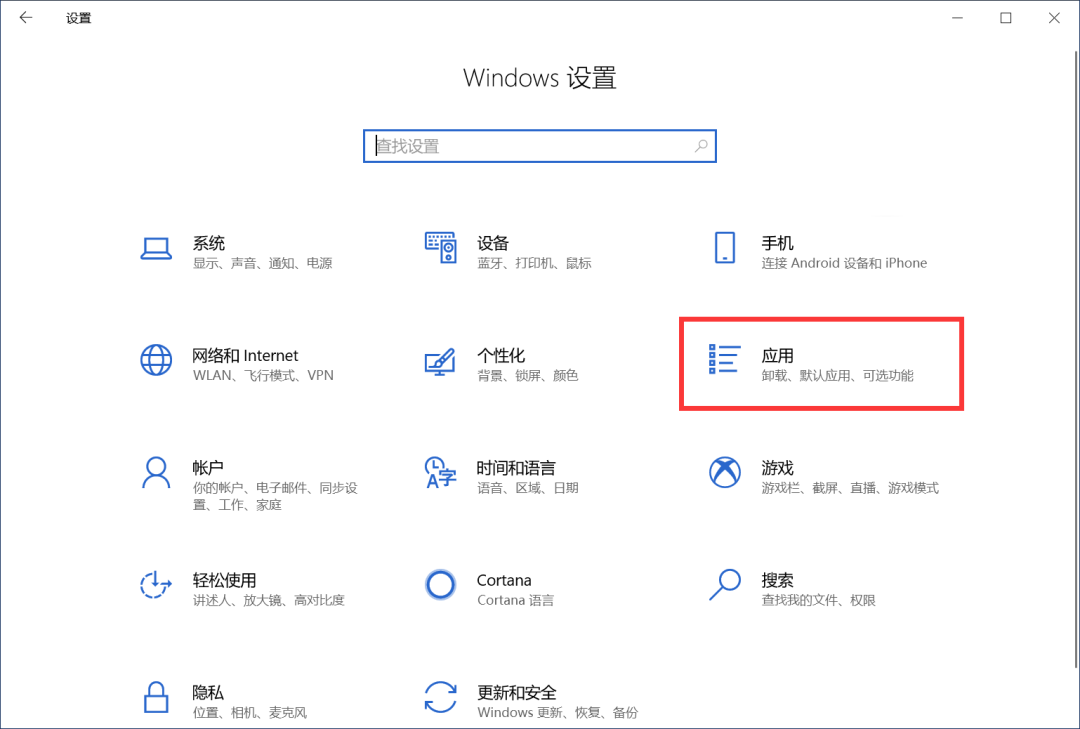Click the Update & Security arrows icon
Viewport: 1080px width, 729px height.
(x=441, y=697)
